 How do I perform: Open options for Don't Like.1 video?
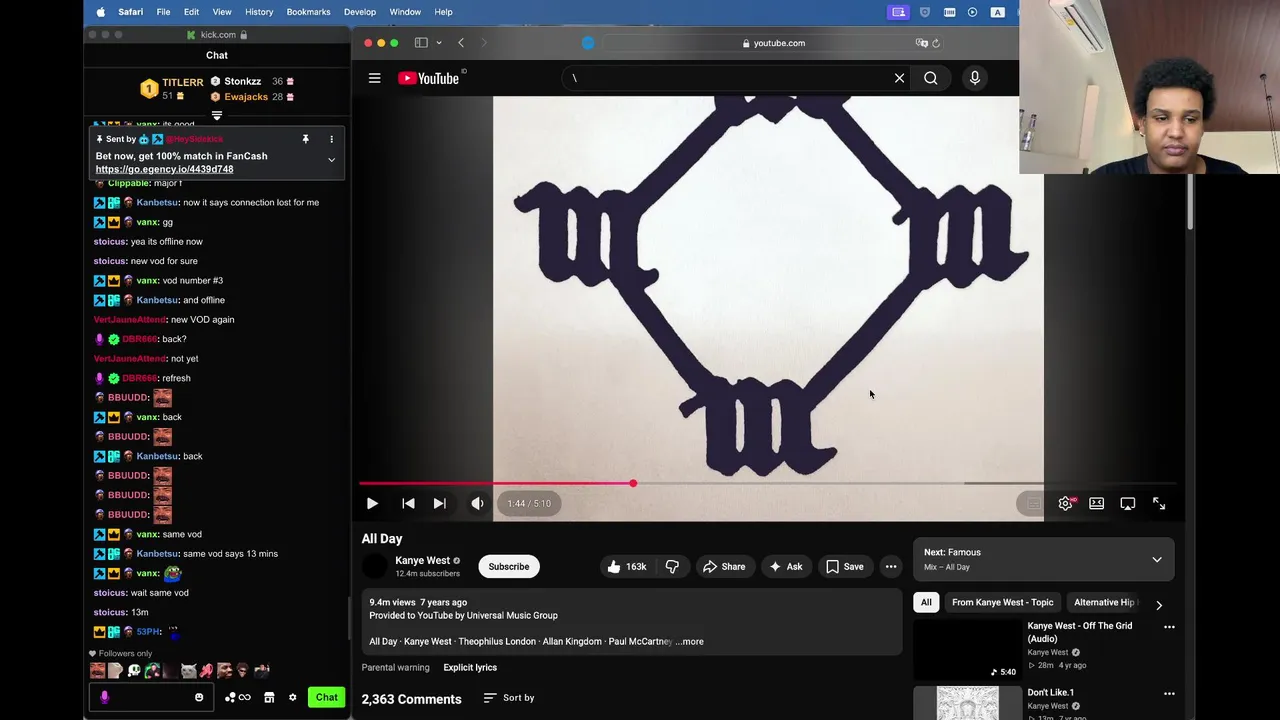1169,693
